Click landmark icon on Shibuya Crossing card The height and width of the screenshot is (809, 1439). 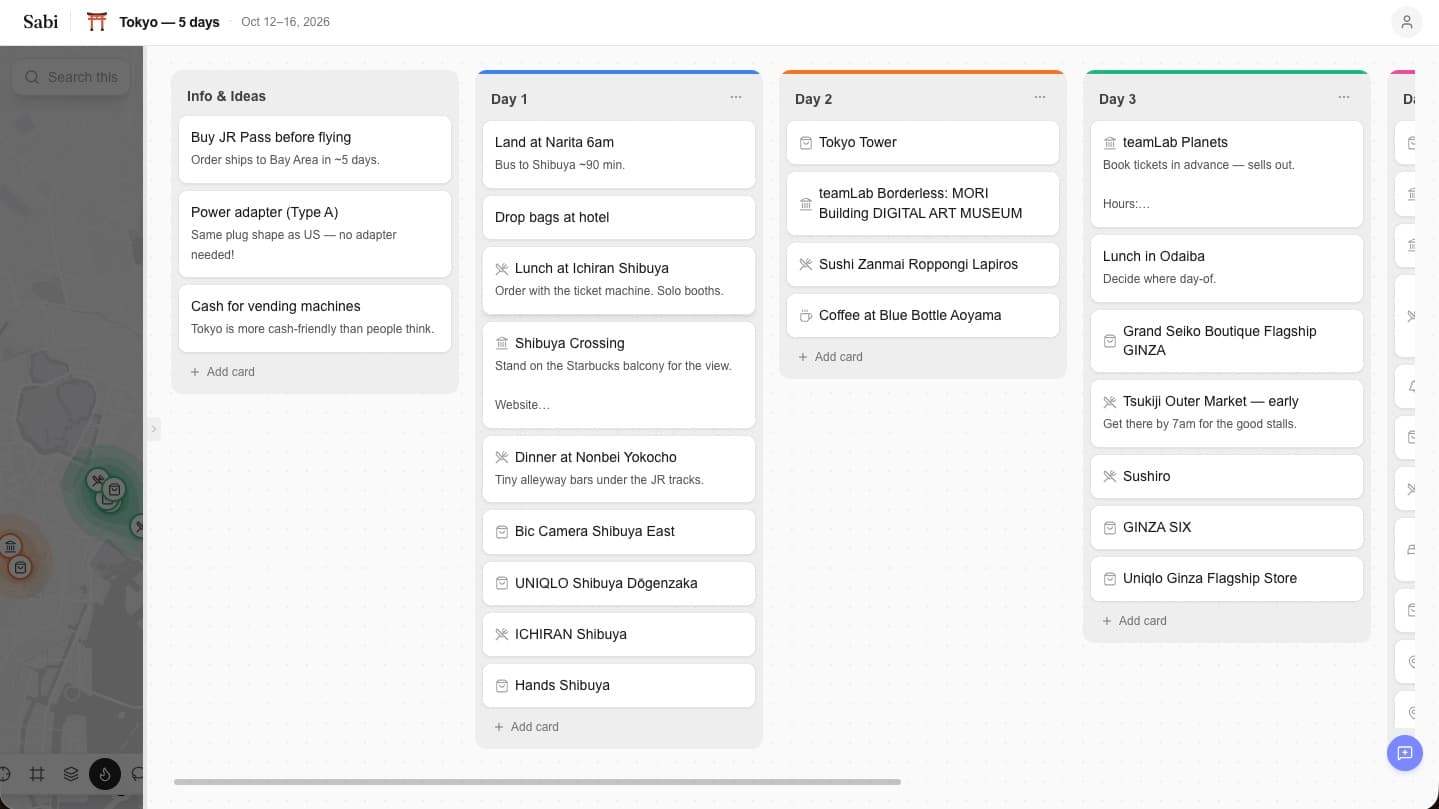tap(502, 344)
